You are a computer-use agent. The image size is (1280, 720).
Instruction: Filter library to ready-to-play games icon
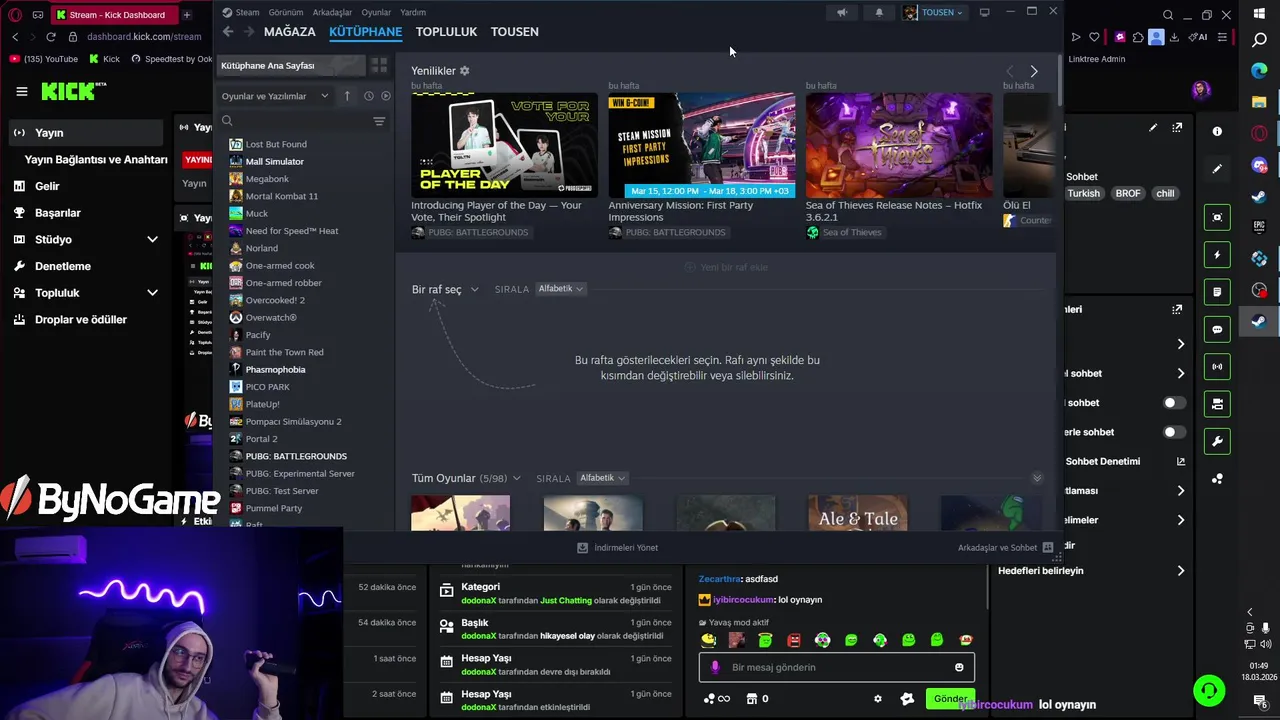point(386,96)
